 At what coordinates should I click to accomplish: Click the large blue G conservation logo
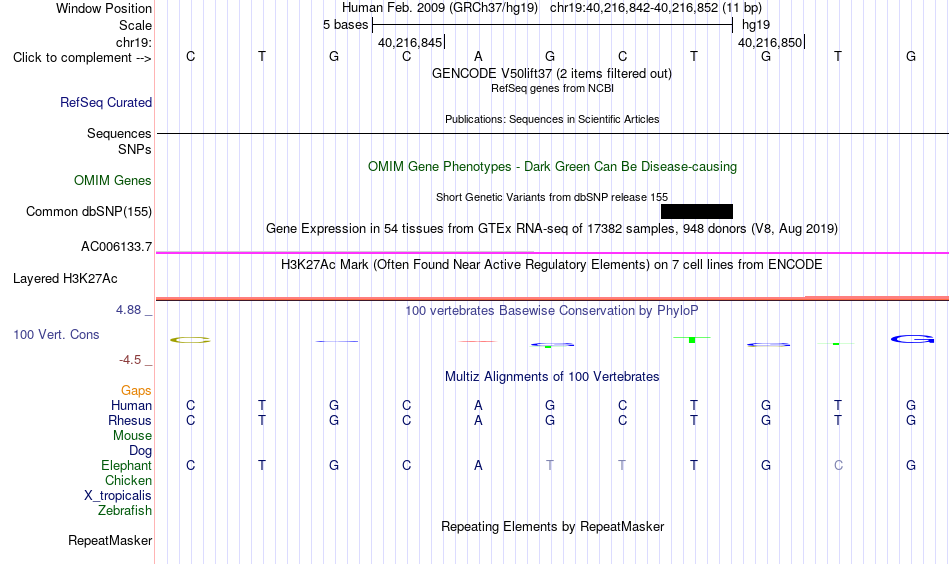[x=912, y=339]
